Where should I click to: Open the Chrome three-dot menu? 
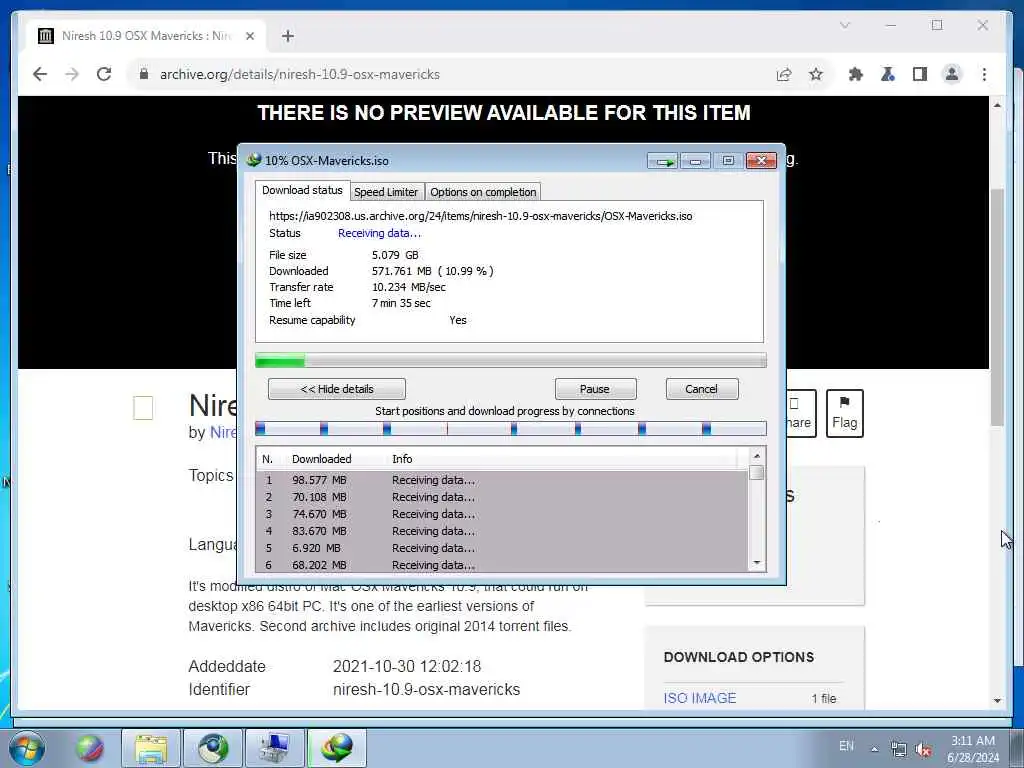tap(984, 74)
